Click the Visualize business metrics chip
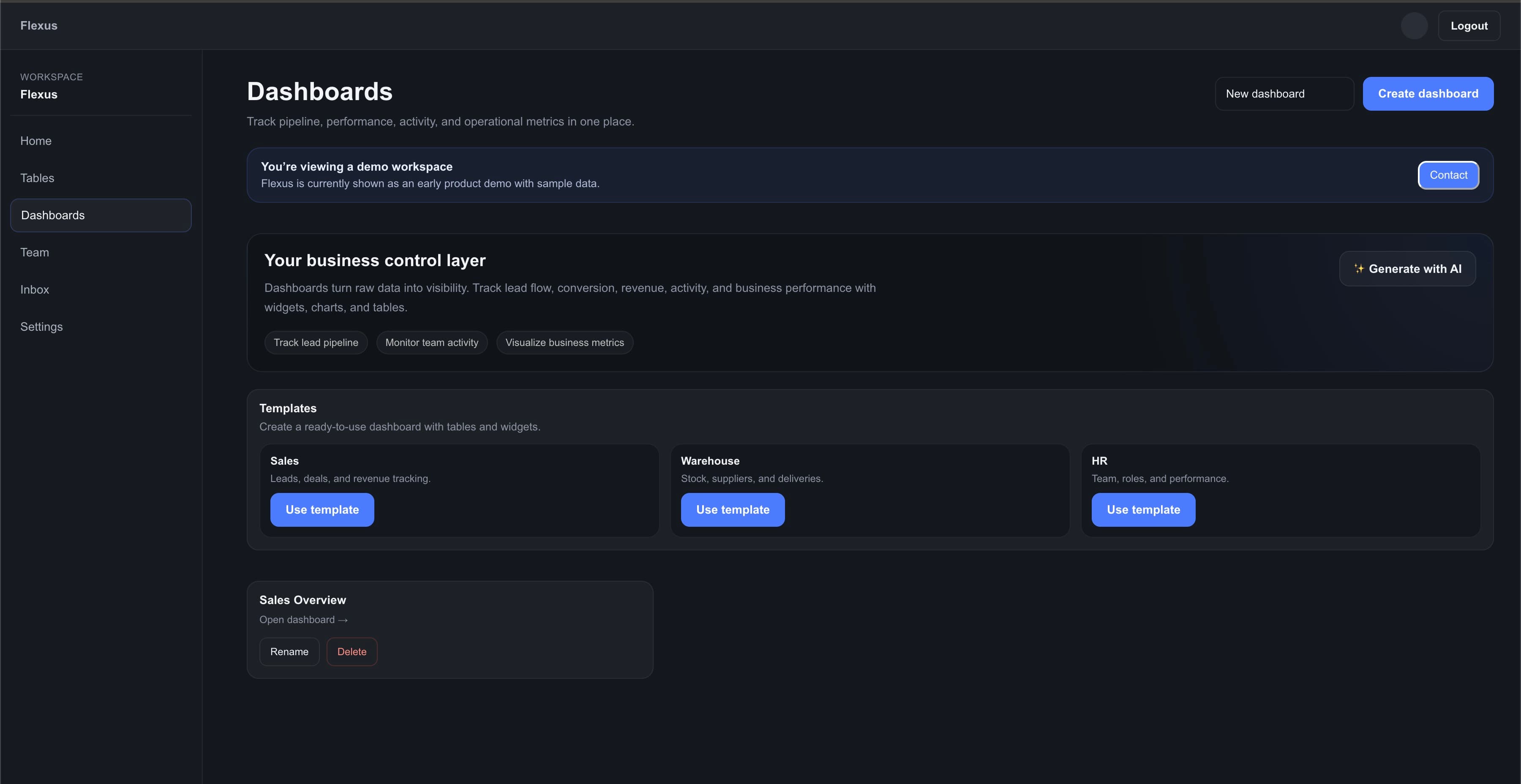The width and height of the screenshot is (1521, 784). [x=564, y=343]
